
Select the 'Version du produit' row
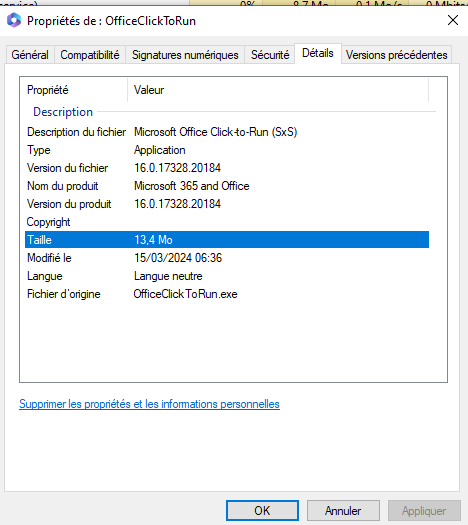227,204
